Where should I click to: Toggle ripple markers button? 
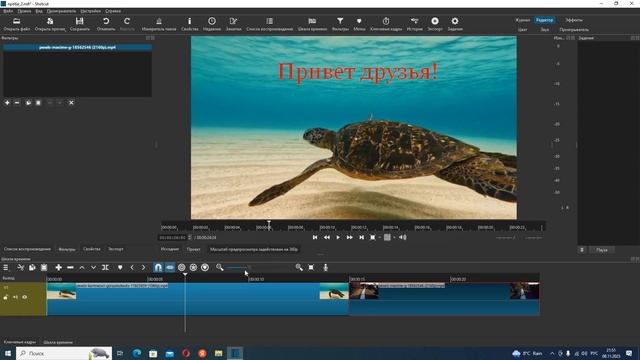205,267
